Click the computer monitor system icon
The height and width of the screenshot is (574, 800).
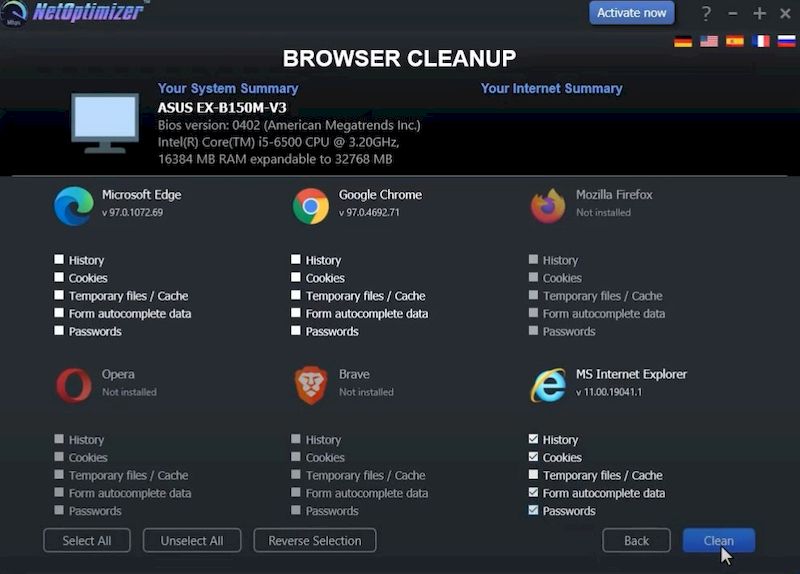(105, 123)
